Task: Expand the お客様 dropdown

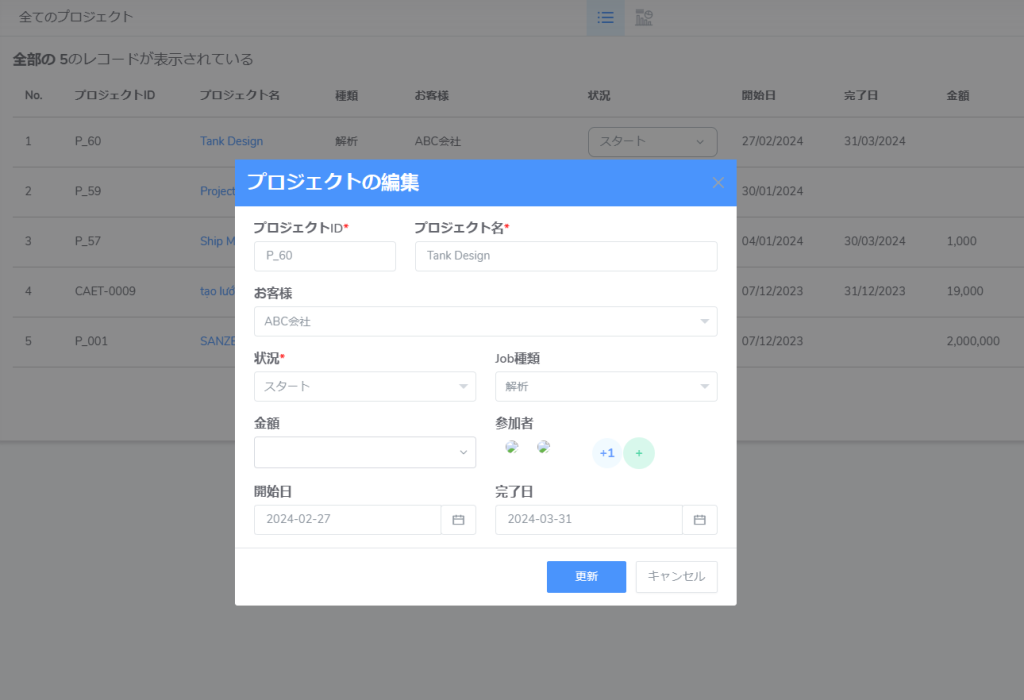Action: click(485, 322)
